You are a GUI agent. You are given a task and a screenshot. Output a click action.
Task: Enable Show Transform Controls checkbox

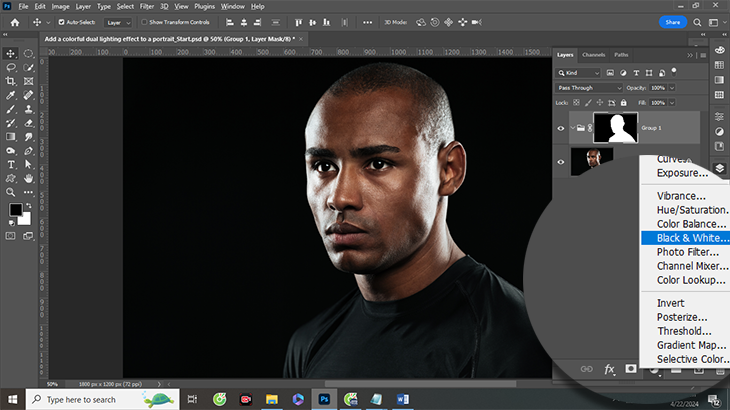coord(144,21)
